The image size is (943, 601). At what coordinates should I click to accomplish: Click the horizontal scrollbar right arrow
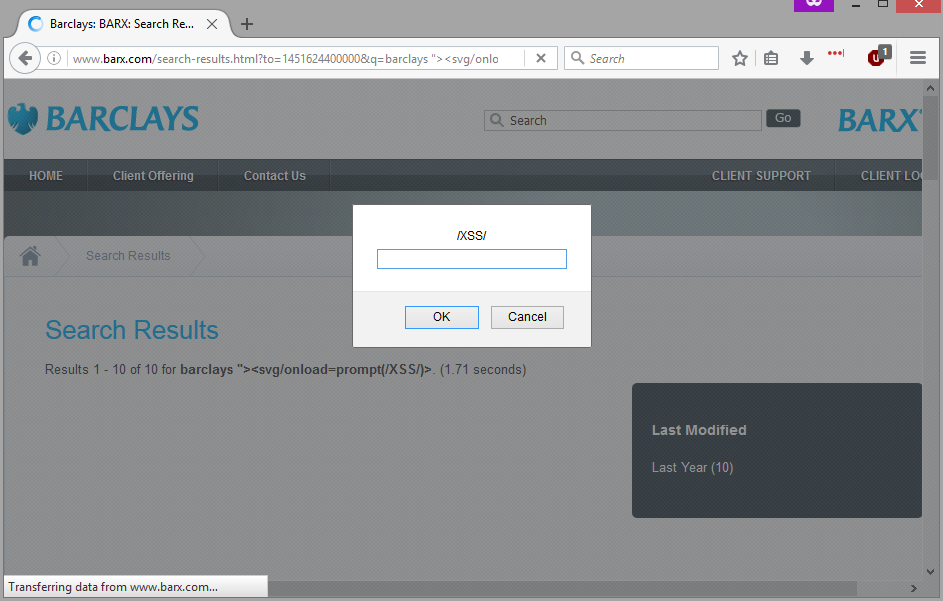pos(914,588)
